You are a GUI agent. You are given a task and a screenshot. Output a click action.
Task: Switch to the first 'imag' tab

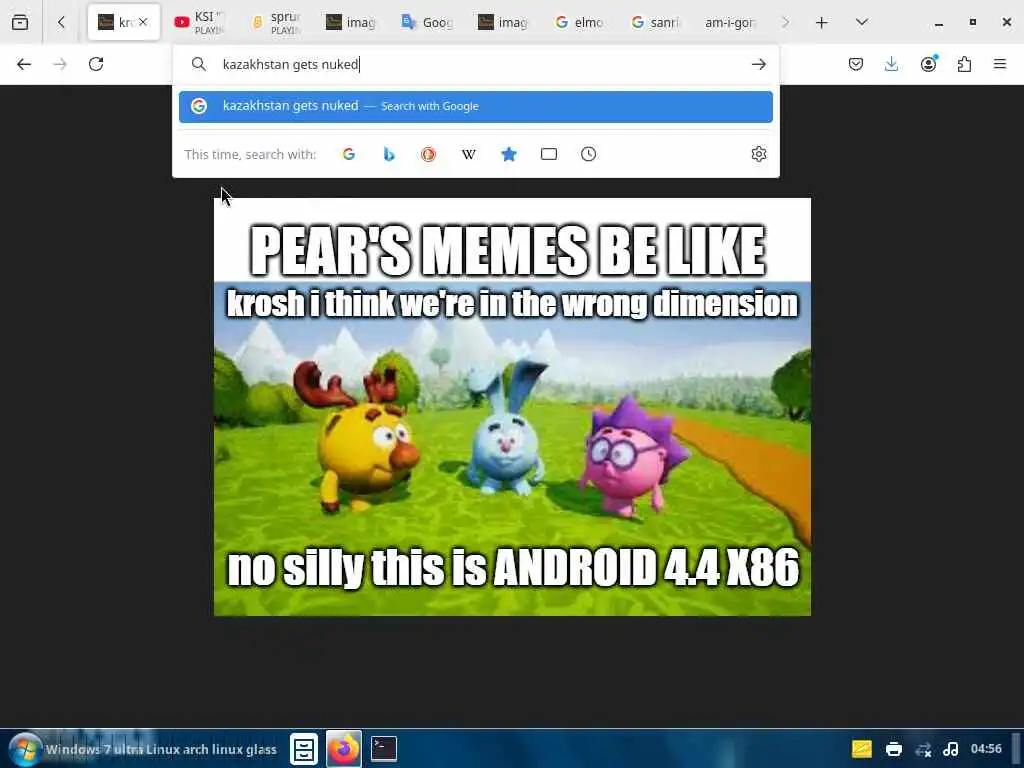[351, 22]
